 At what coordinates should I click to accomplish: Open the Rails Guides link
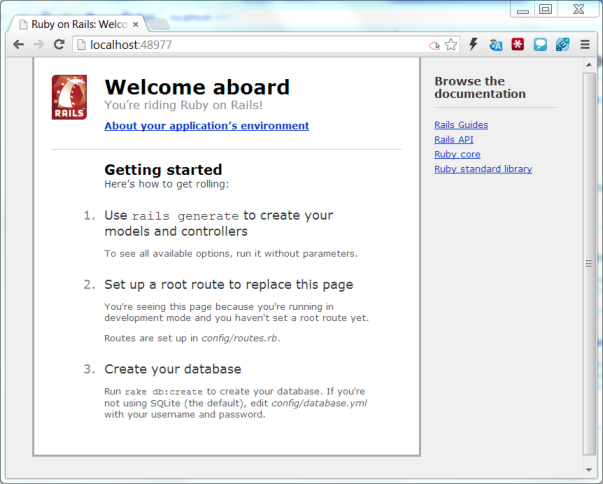point(461,125)
